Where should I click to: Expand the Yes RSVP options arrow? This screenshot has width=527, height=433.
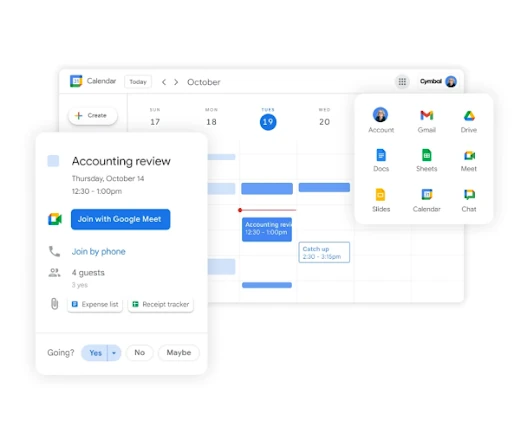[x=114, y=353]
